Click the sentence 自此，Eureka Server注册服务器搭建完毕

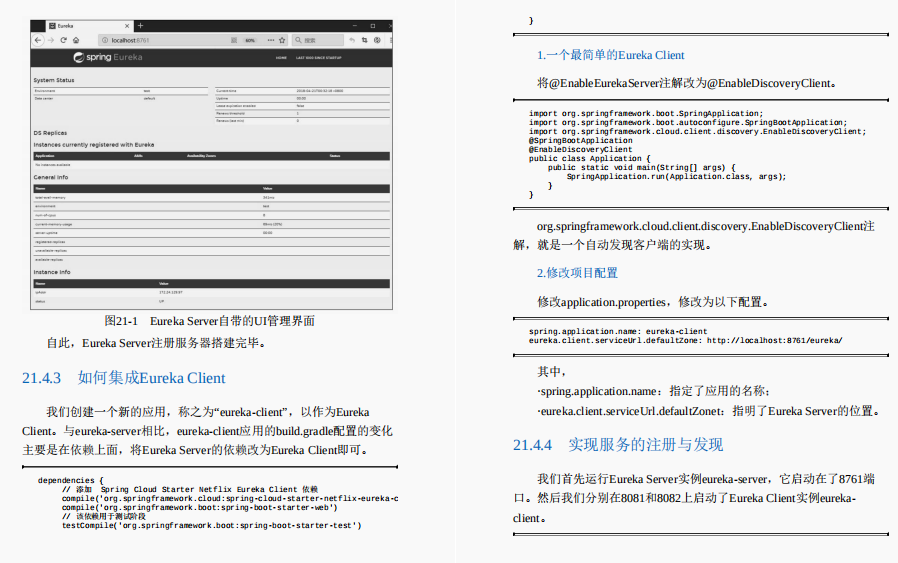156,343
